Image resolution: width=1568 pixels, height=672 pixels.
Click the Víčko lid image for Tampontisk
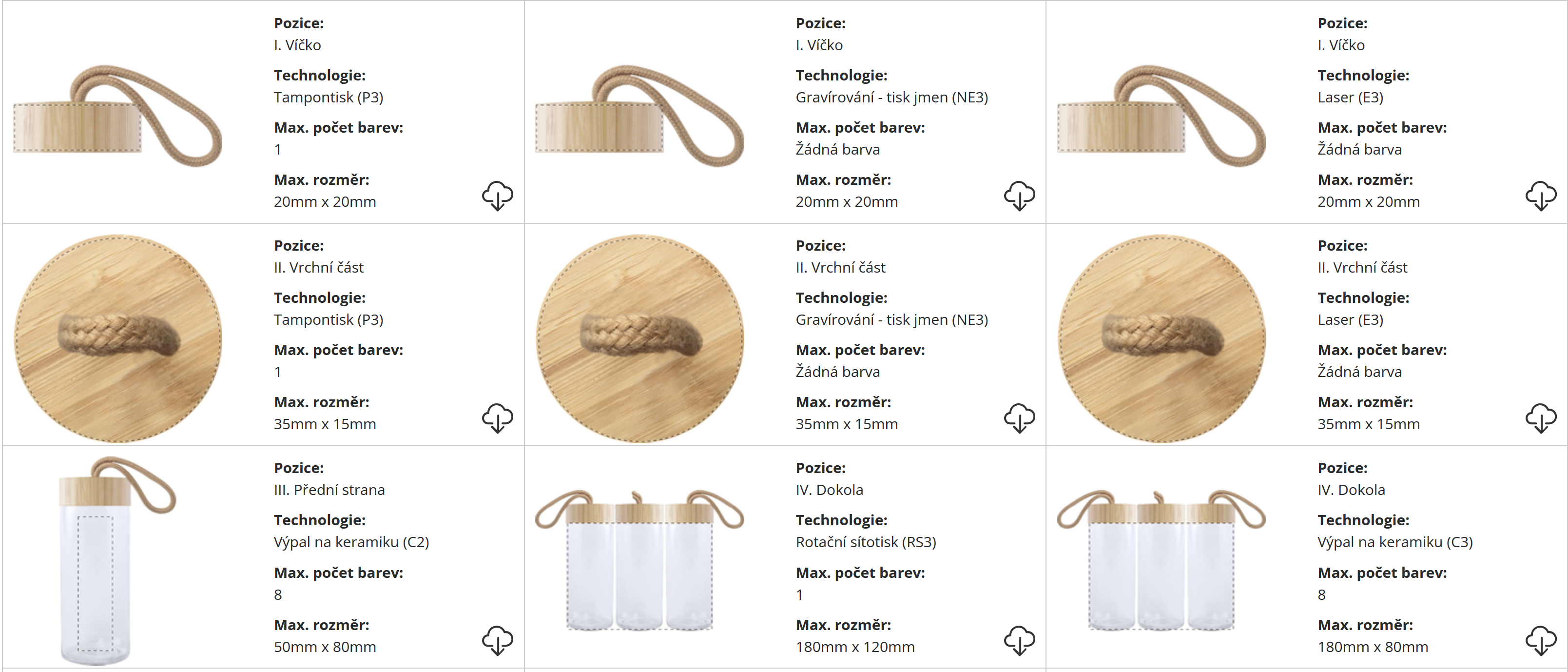coord(117,117)
